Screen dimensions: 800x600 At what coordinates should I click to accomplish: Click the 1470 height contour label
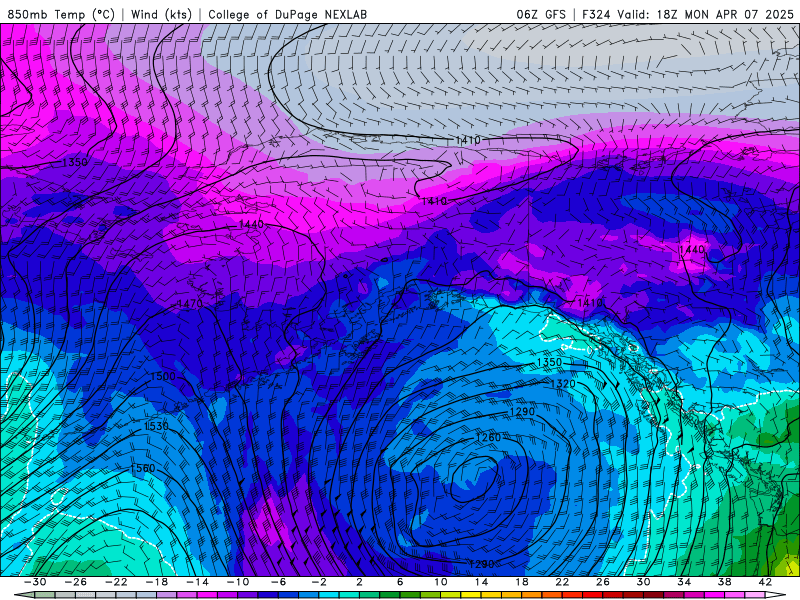pyautogui.click(x=190, y=304)
